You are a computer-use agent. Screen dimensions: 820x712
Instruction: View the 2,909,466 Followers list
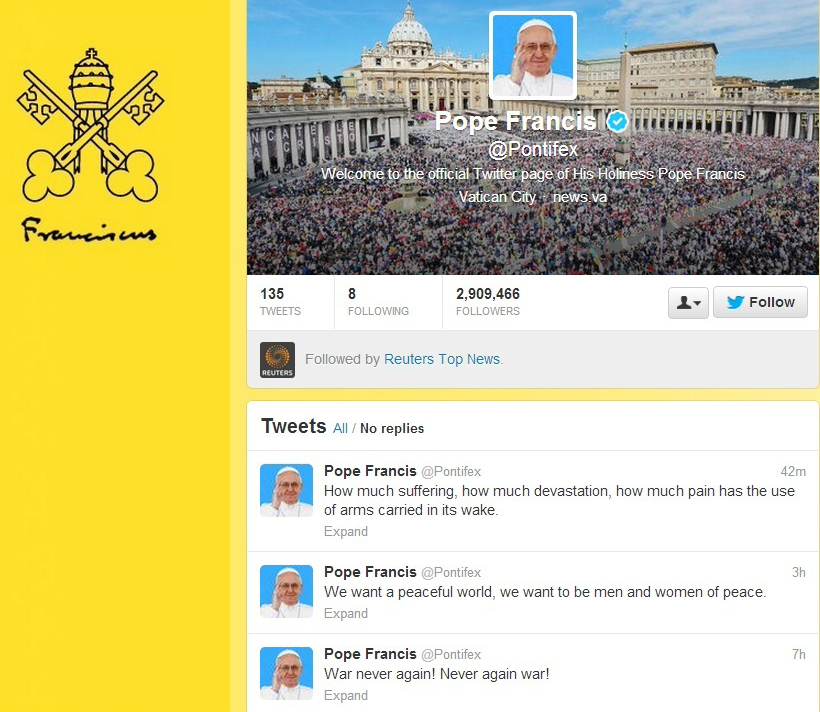[488, 302]
